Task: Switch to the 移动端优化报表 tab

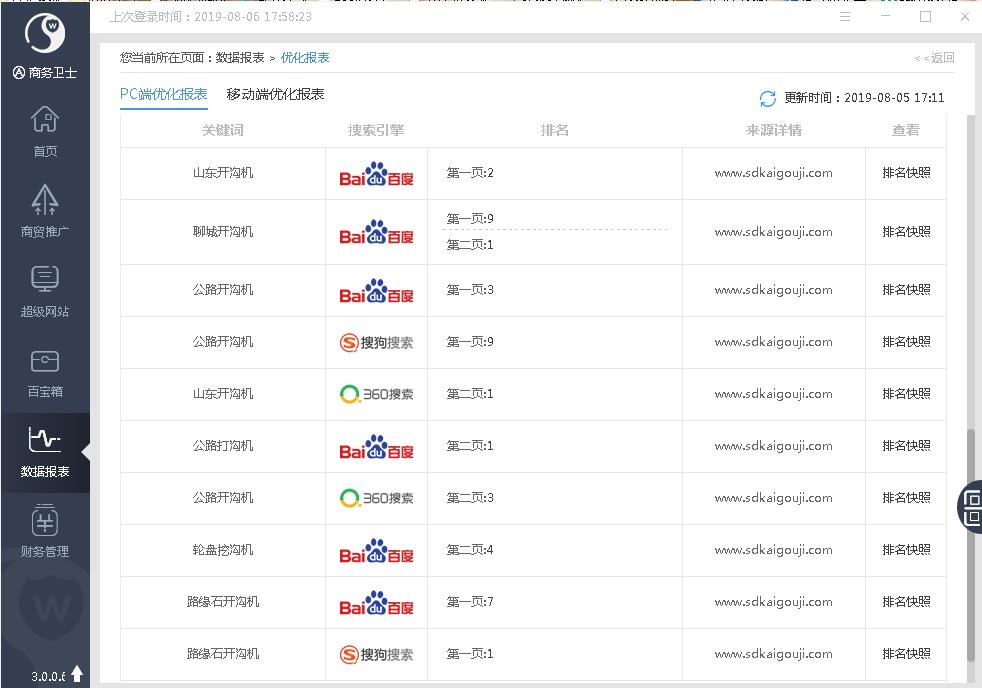Action: coord(275,94)
